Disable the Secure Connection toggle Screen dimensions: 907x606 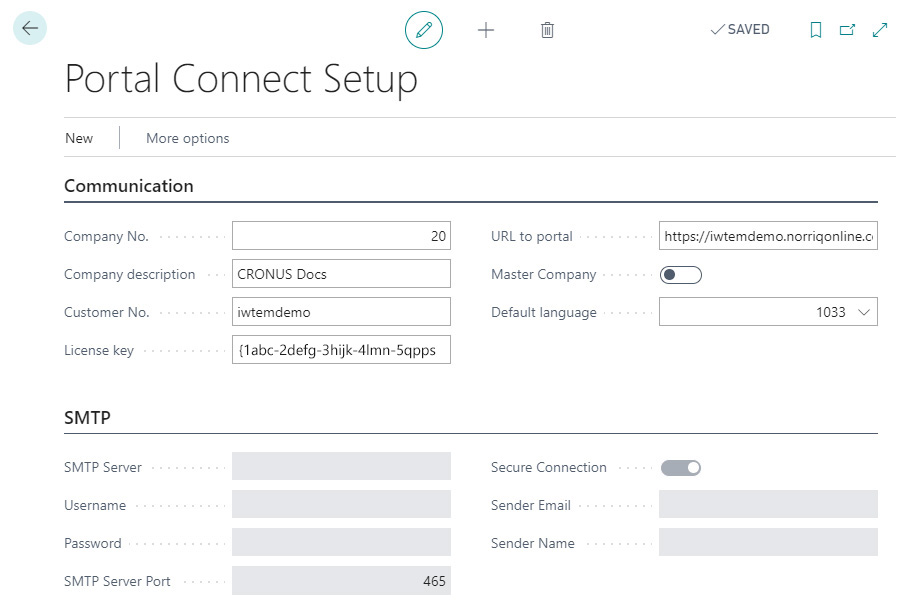[680, 467]
